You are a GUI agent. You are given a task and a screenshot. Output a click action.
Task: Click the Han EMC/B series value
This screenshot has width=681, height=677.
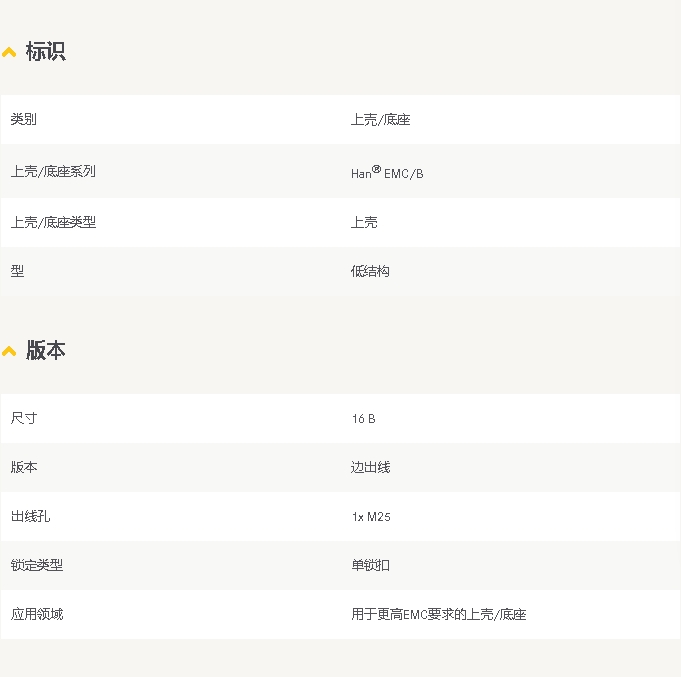click(x=387, y=173)
